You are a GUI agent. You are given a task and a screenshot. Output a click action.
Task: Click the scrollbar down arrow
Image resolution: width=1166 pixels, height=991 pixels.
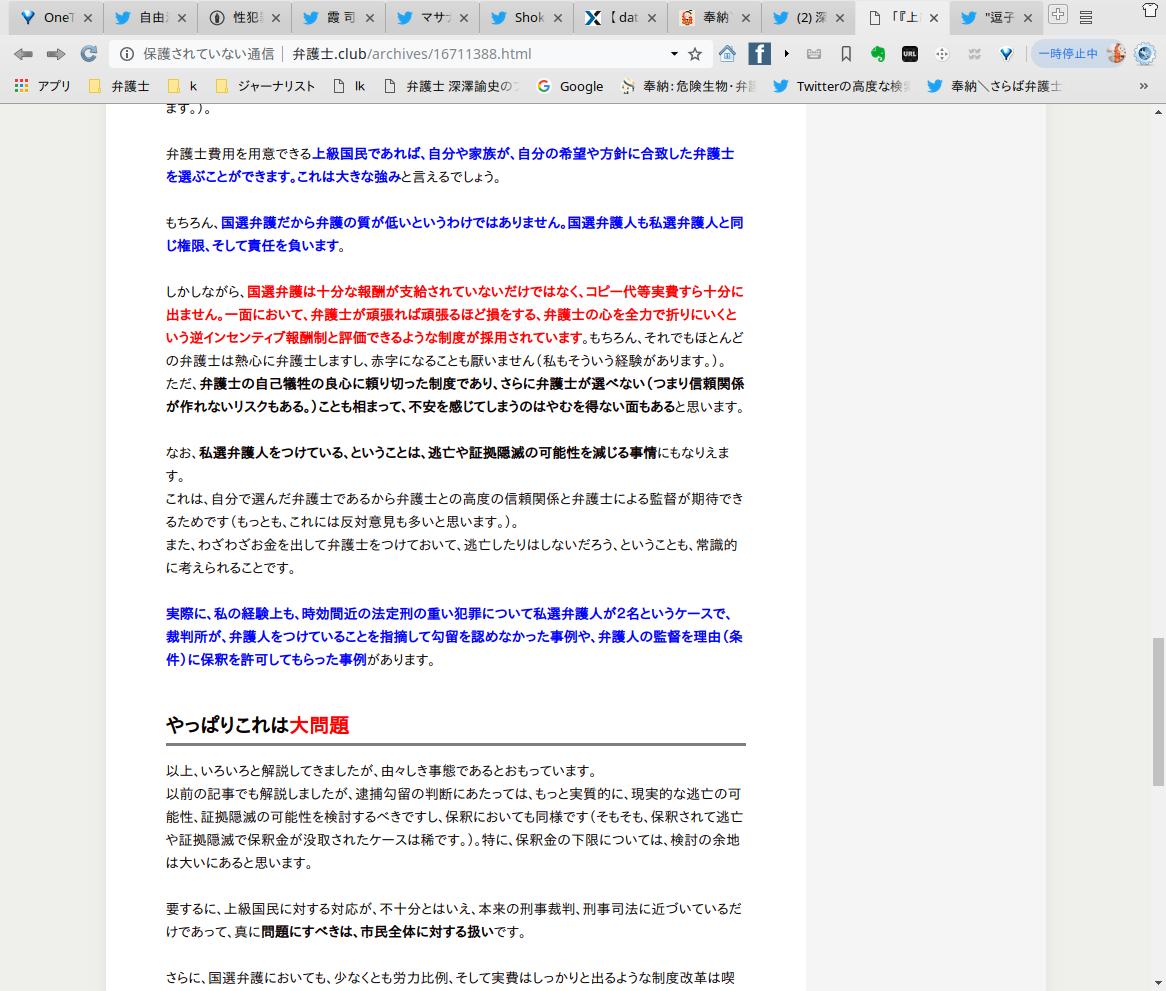tap(1159, 984)
